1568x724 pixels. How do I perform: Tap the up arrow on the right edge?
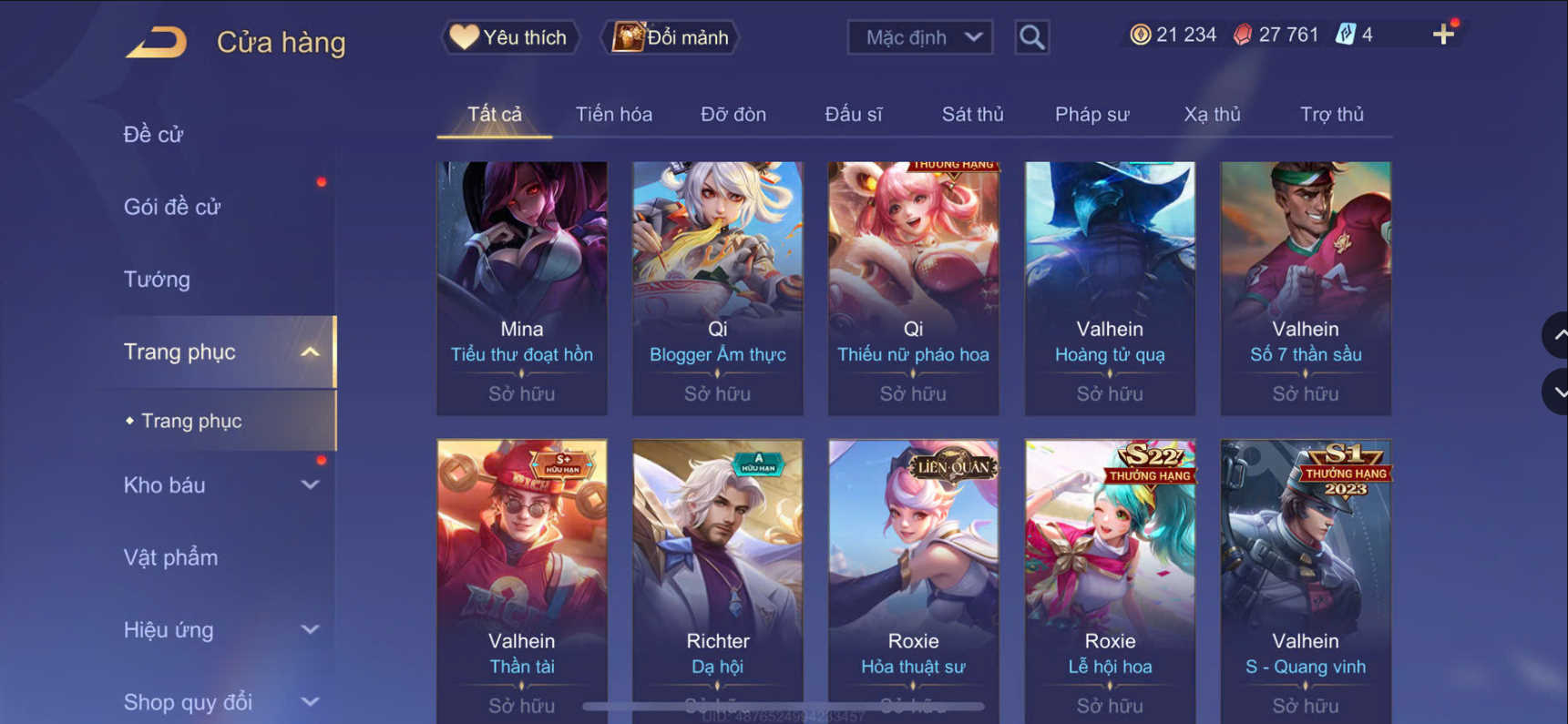1556,335
